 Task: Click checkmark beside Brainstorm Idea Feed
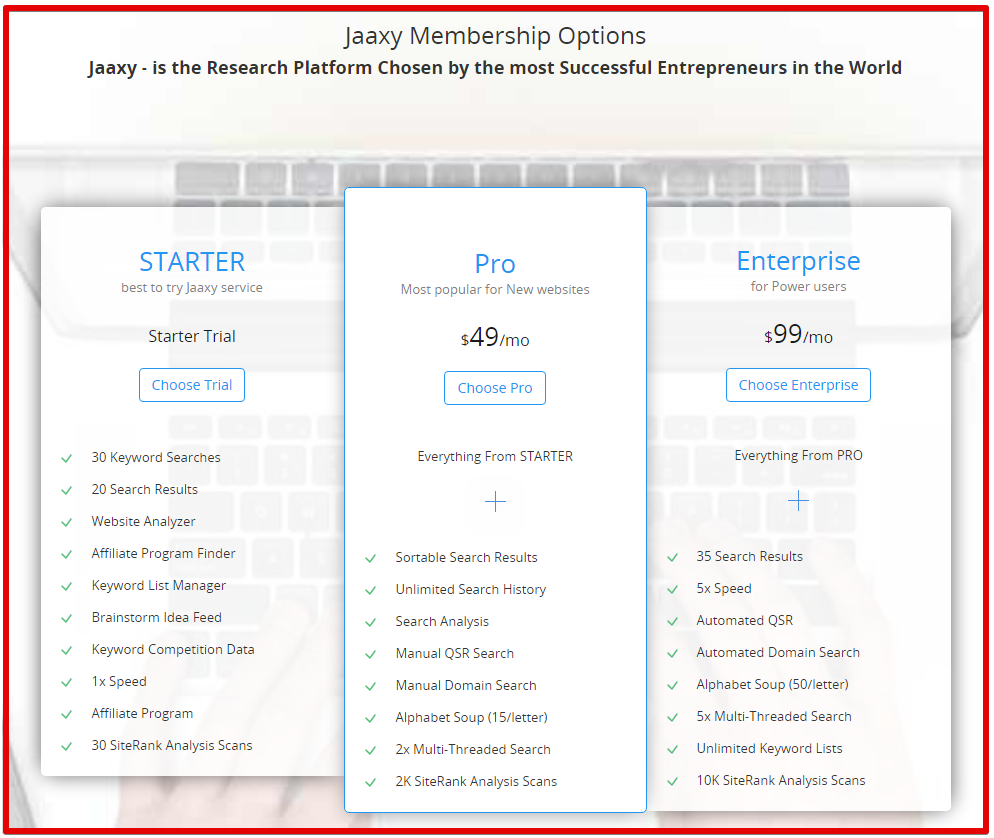pyautogui.click(x=67, y=618)
